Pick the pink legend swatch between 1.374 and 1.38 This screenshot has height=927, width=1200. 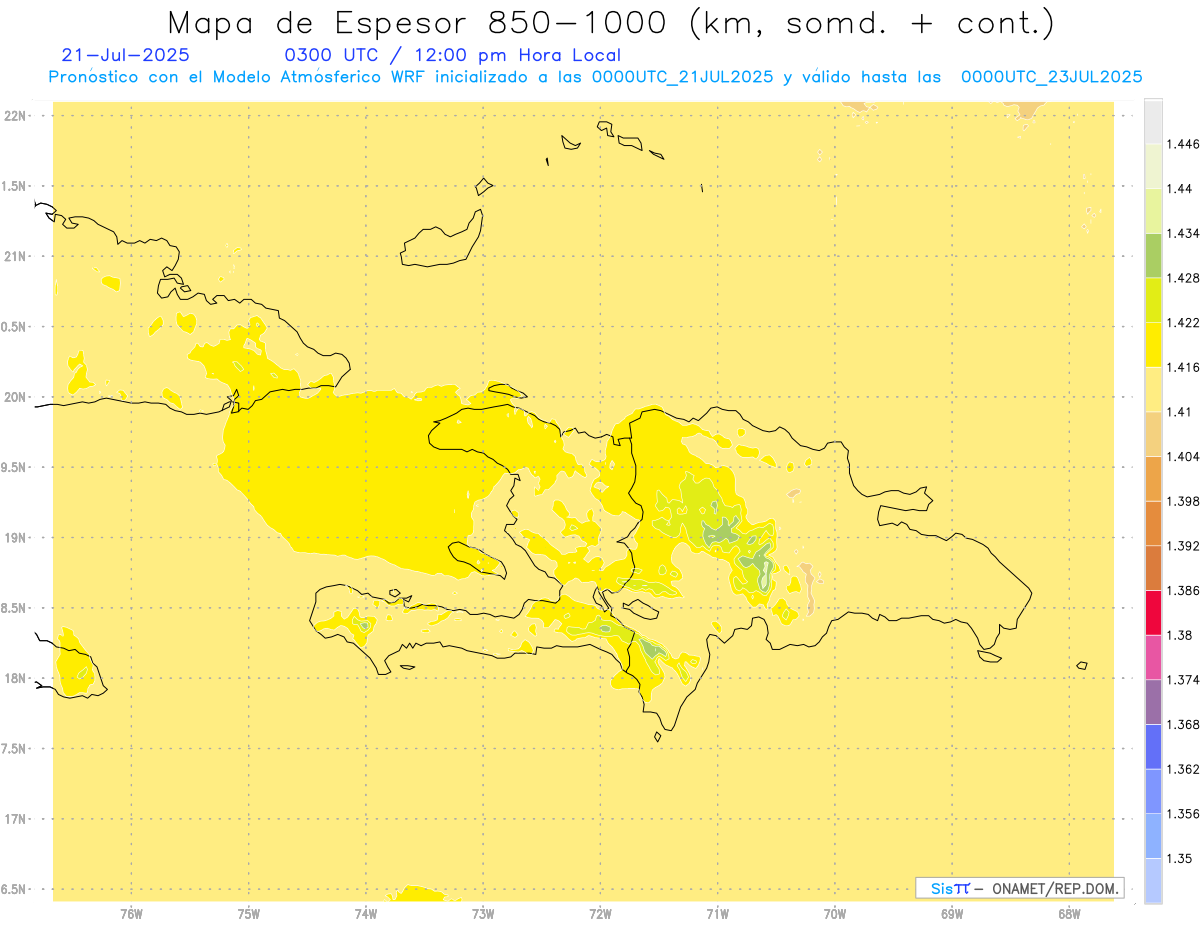click(1153, 657)
